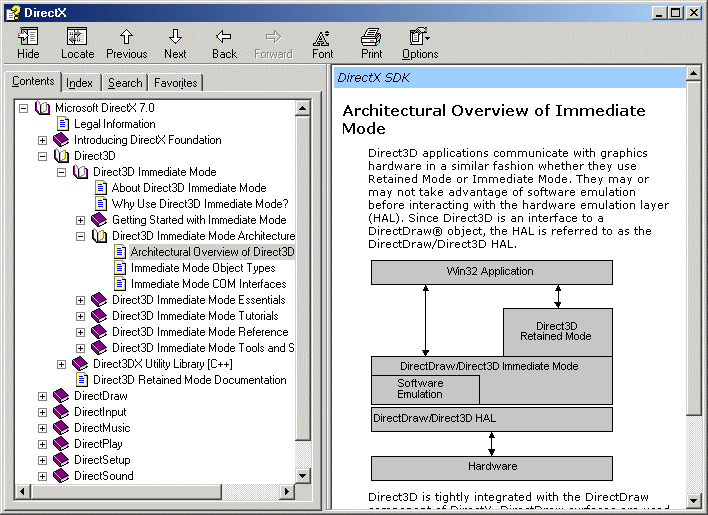Expand the DirectSound tree node
Image resolution: width=708 pixels, height=515 pixels.
pyautogui.click(x=42, y=476)
